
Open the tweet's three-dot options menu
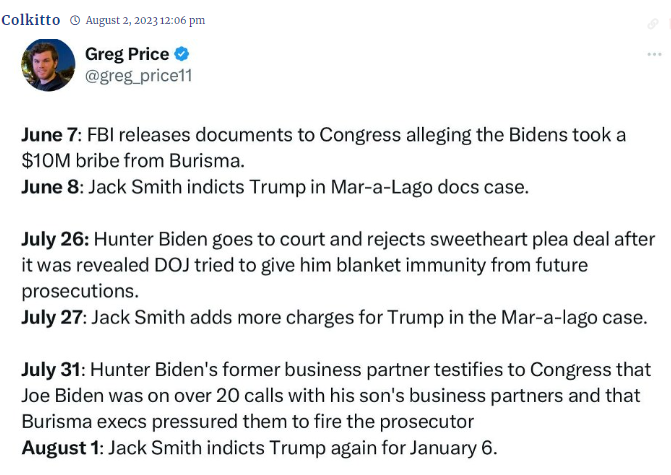[653, 53]
